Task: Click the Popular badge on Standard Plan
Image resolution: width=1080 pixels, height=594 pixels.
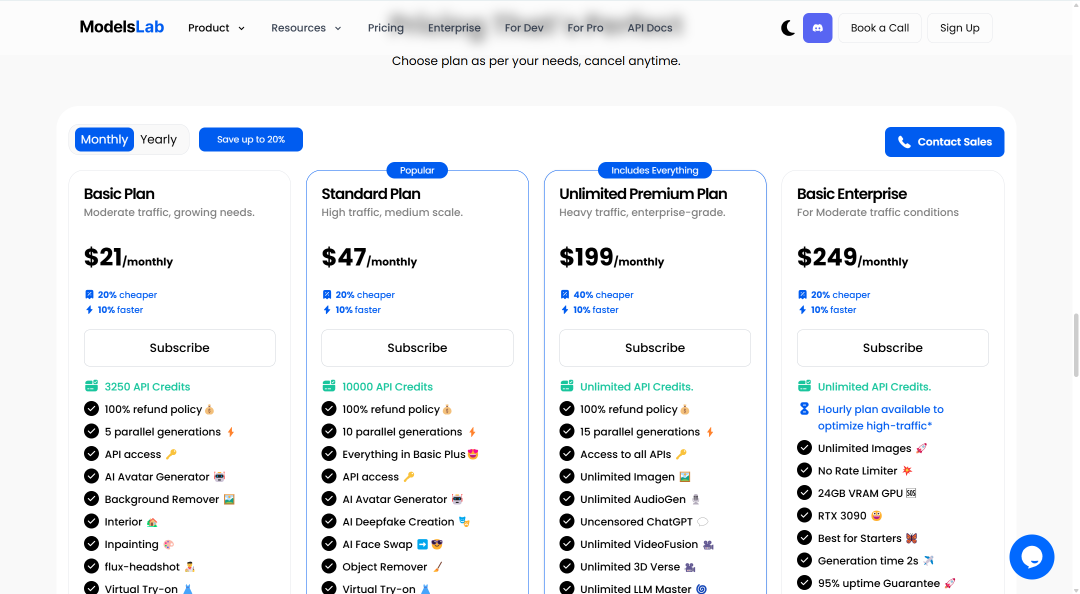Action: pyautogui.click(x=417, y=170)
